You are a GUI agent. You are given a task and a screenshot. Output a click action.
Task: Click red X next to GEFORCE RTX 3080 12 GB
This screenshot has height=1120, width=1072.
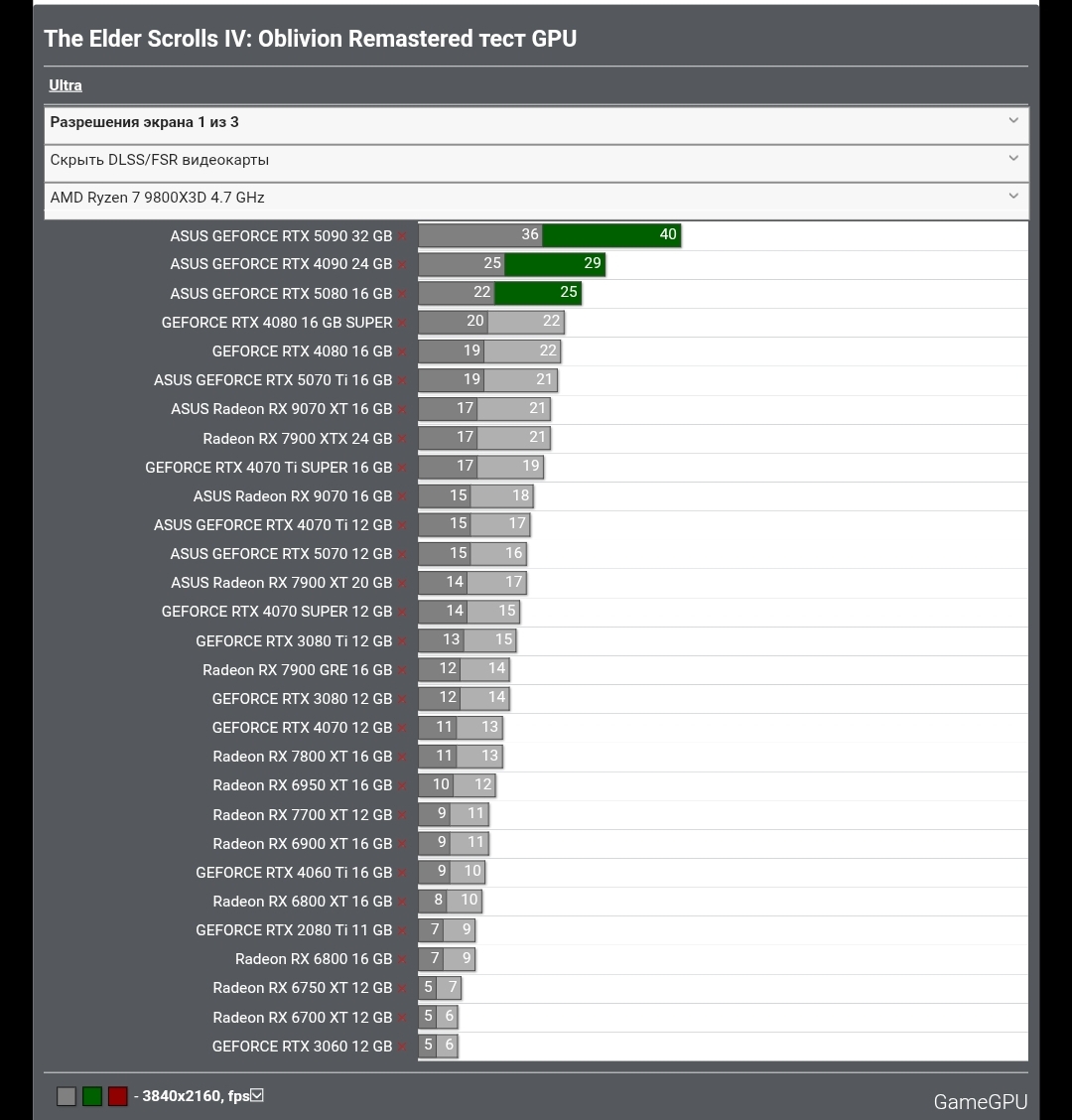402,699
